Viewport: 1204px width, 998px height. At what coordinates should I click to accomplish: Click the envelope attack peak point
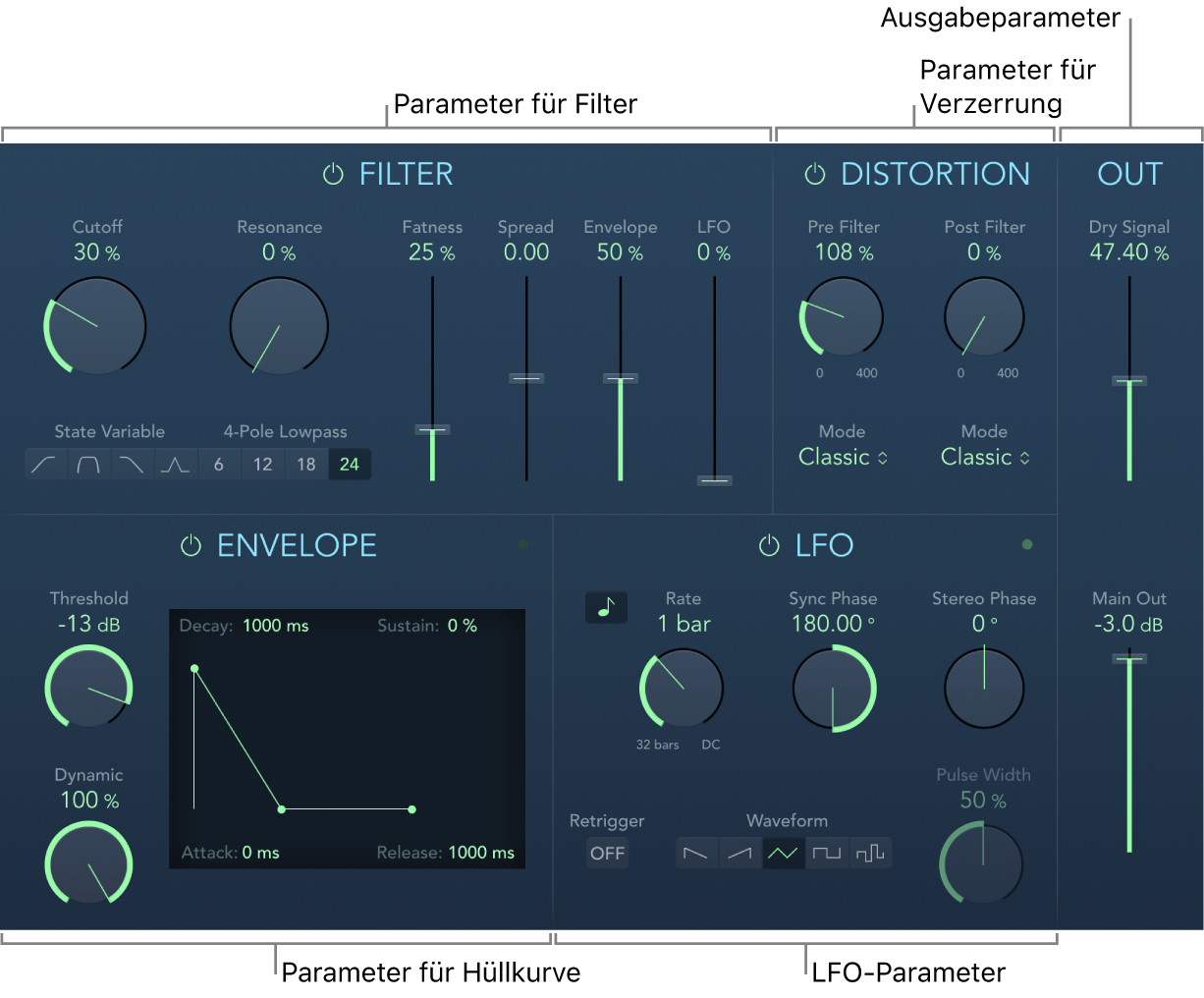click(x=194, y=668)
